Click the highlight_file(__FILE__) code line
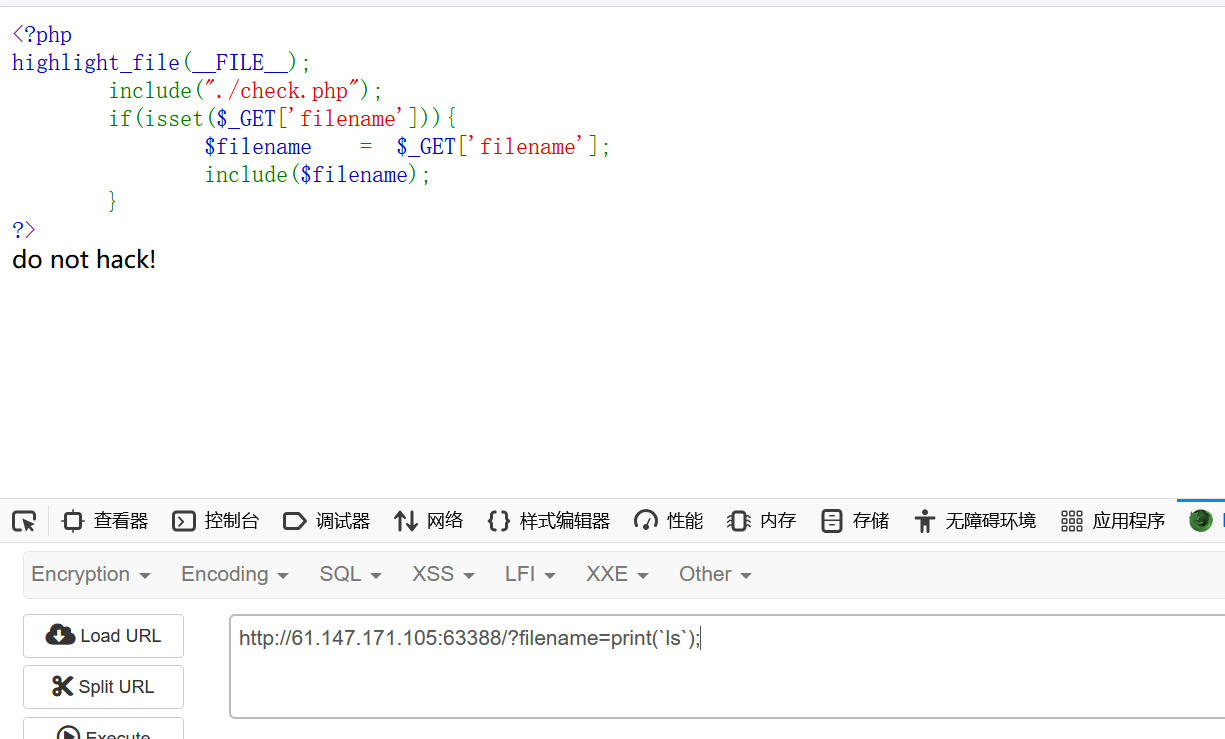This screenshot has width=1225, height=739. pos(162,63)
